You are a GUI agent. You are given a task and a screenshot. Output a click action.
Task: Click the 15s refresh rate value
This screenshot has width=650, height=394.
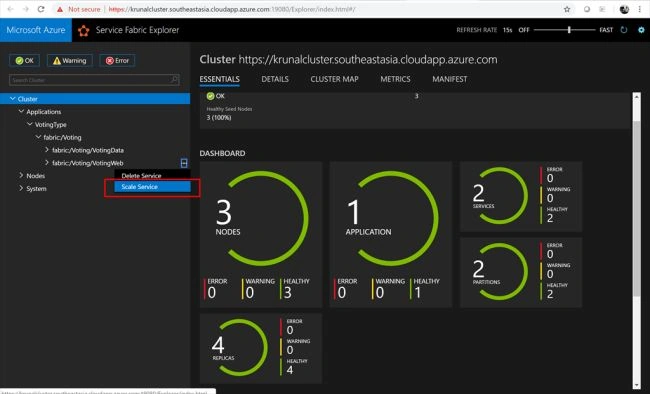pyautogui.click(x=507, y=30)
